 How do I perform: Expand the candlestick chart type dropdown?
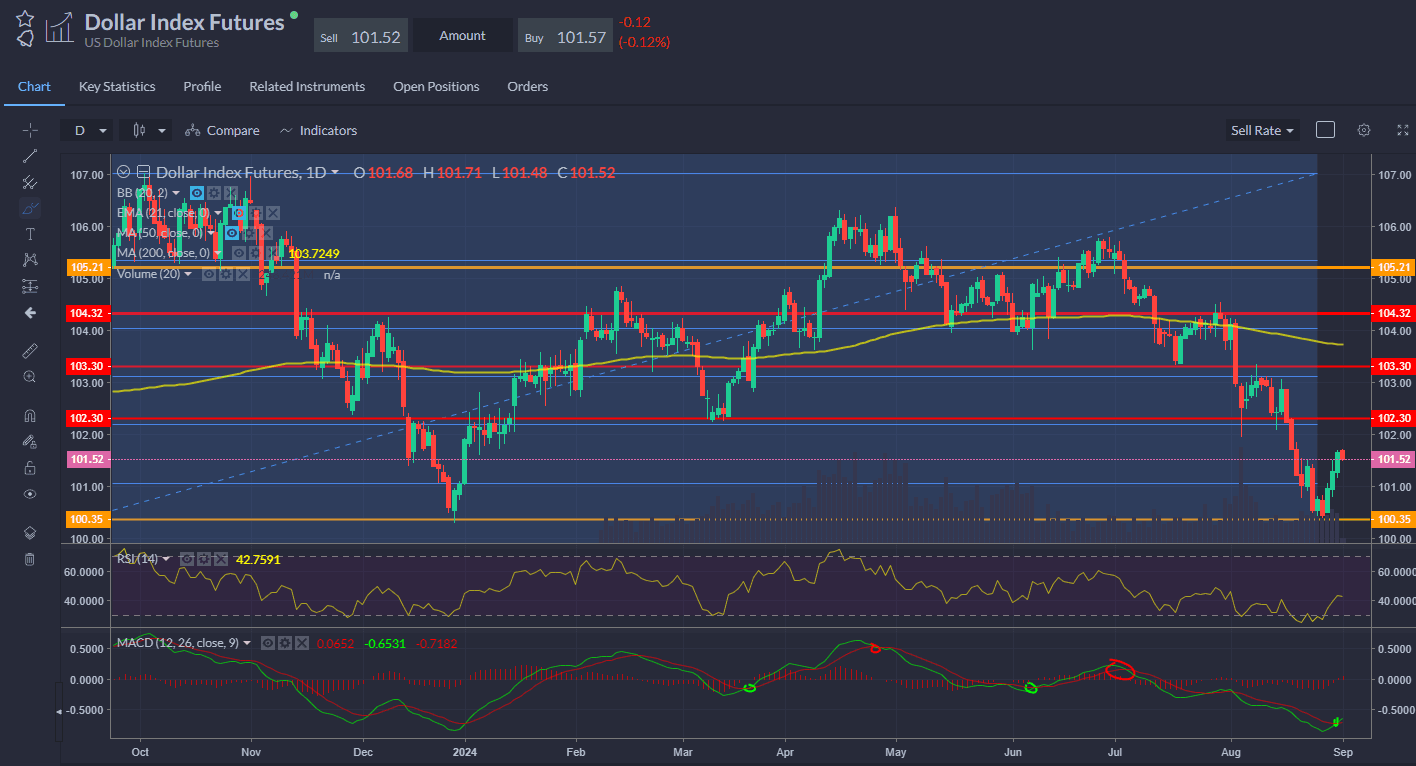pyautogui.click(x=146, y=130)
